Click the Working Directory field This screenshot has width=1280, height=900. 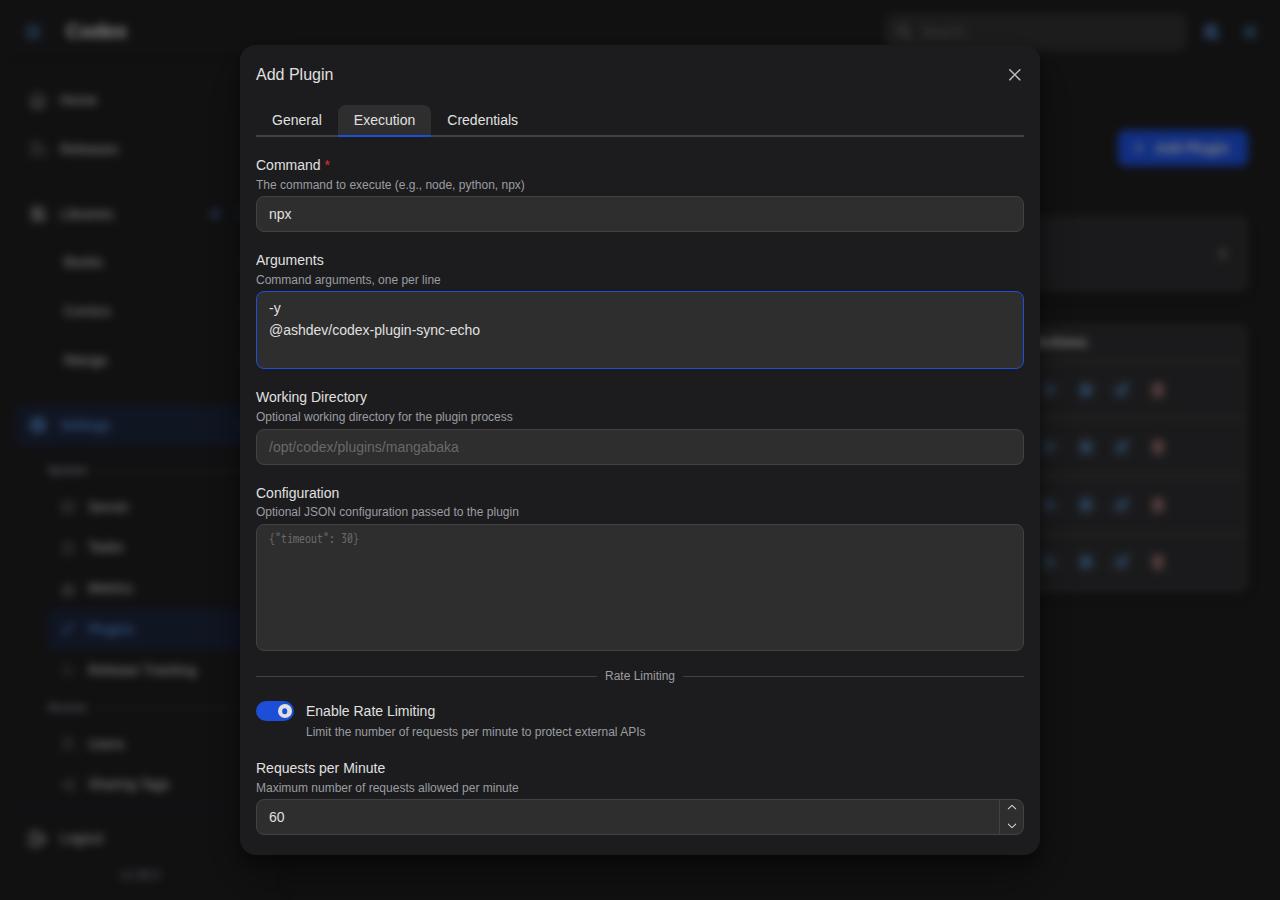point(640,447)
